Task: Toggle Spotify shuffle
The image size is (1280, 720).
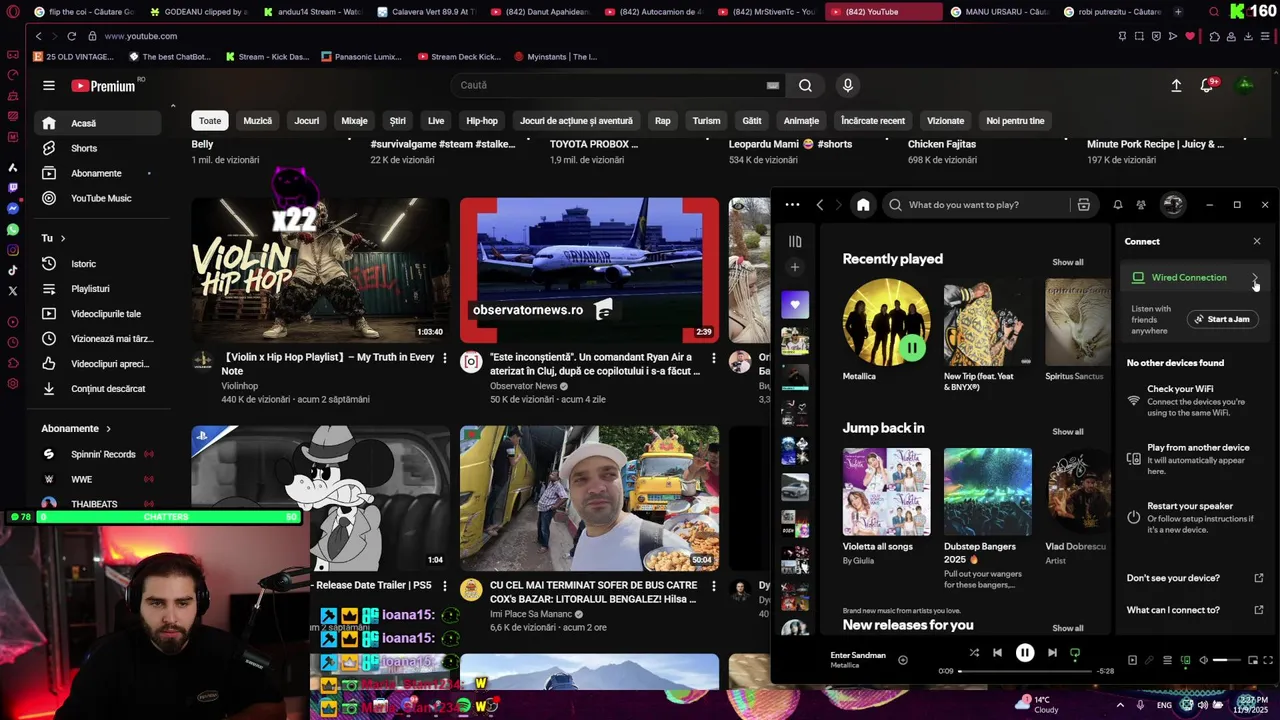Action: 974,653
